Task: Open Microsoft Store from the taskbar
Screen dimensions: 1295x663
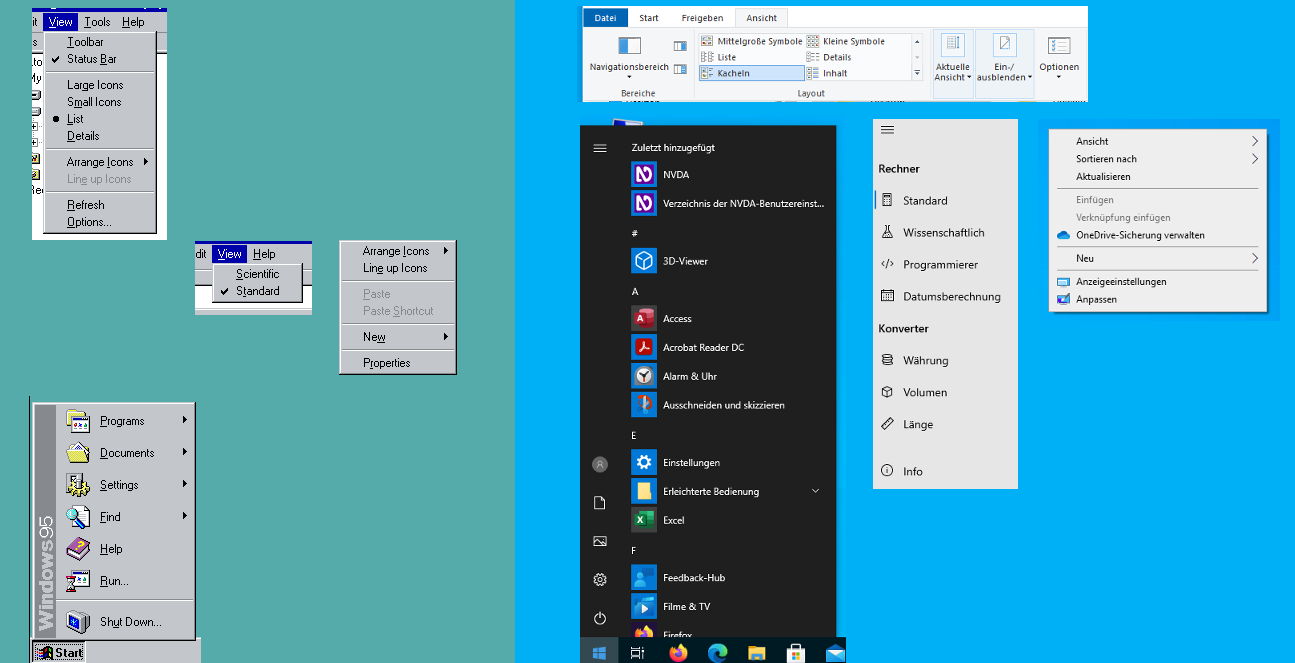Action: click(796, 652)
